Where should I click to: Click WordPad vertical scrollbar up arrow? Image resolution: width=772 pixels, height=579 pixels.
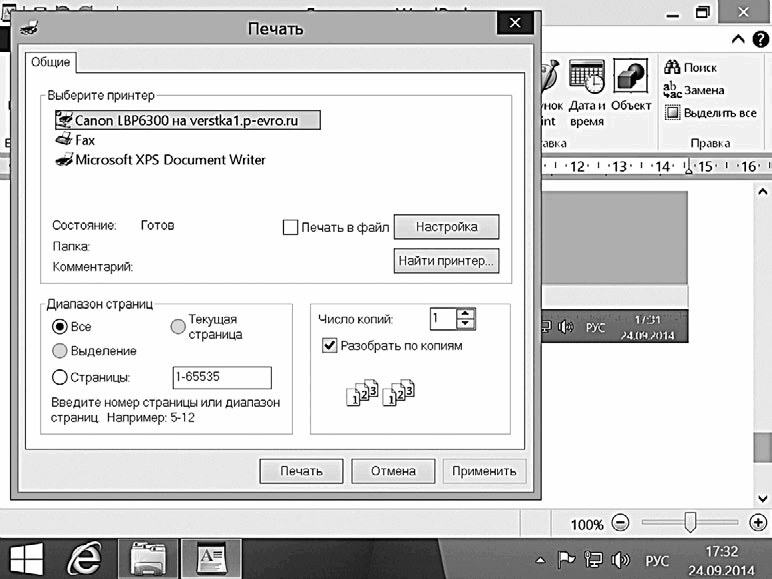coord(763,192)
